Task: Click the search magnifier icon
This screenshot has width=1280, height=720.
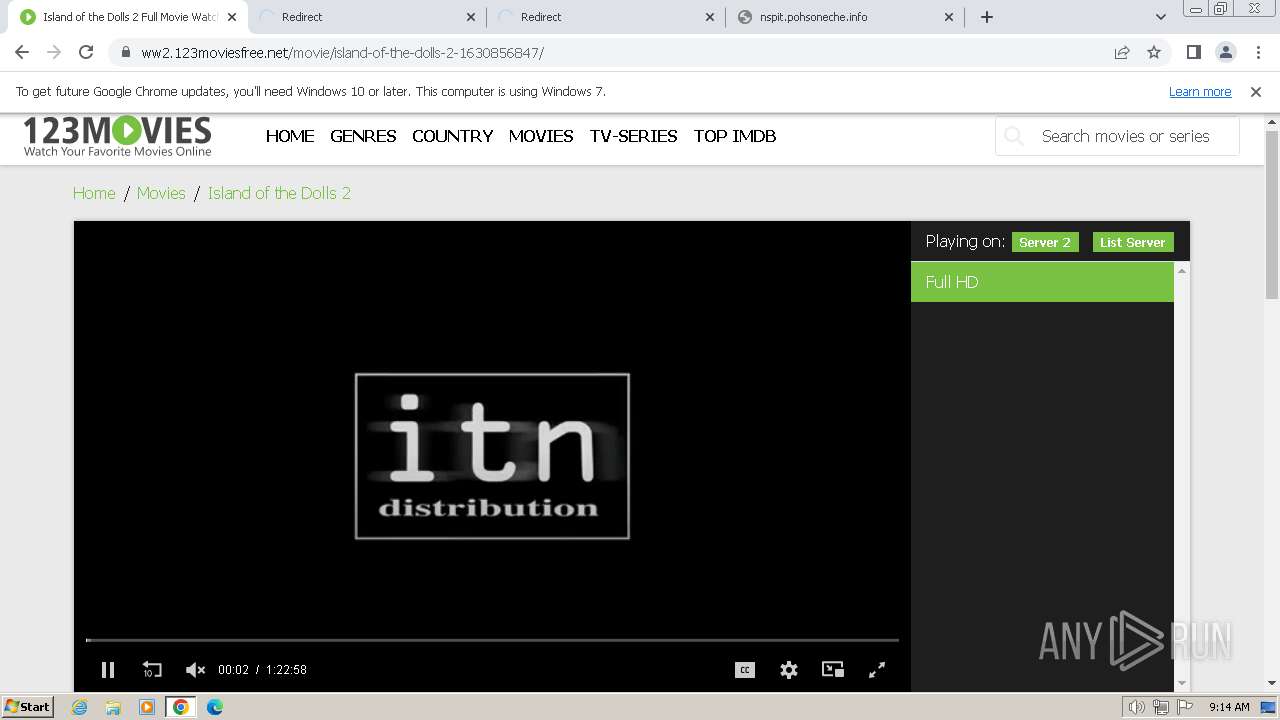Action: point(1014,136)
